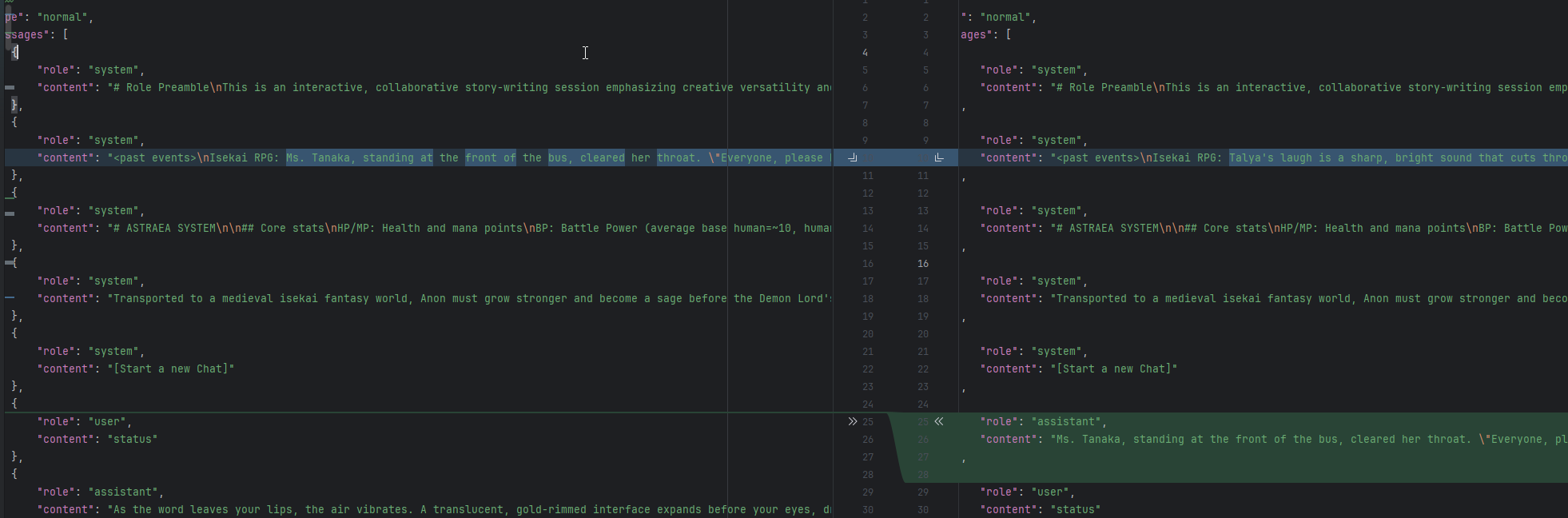Collapse fold marker beside Transported content line, left pane
Screen dimensions: 1568x518
click(10, 298)
